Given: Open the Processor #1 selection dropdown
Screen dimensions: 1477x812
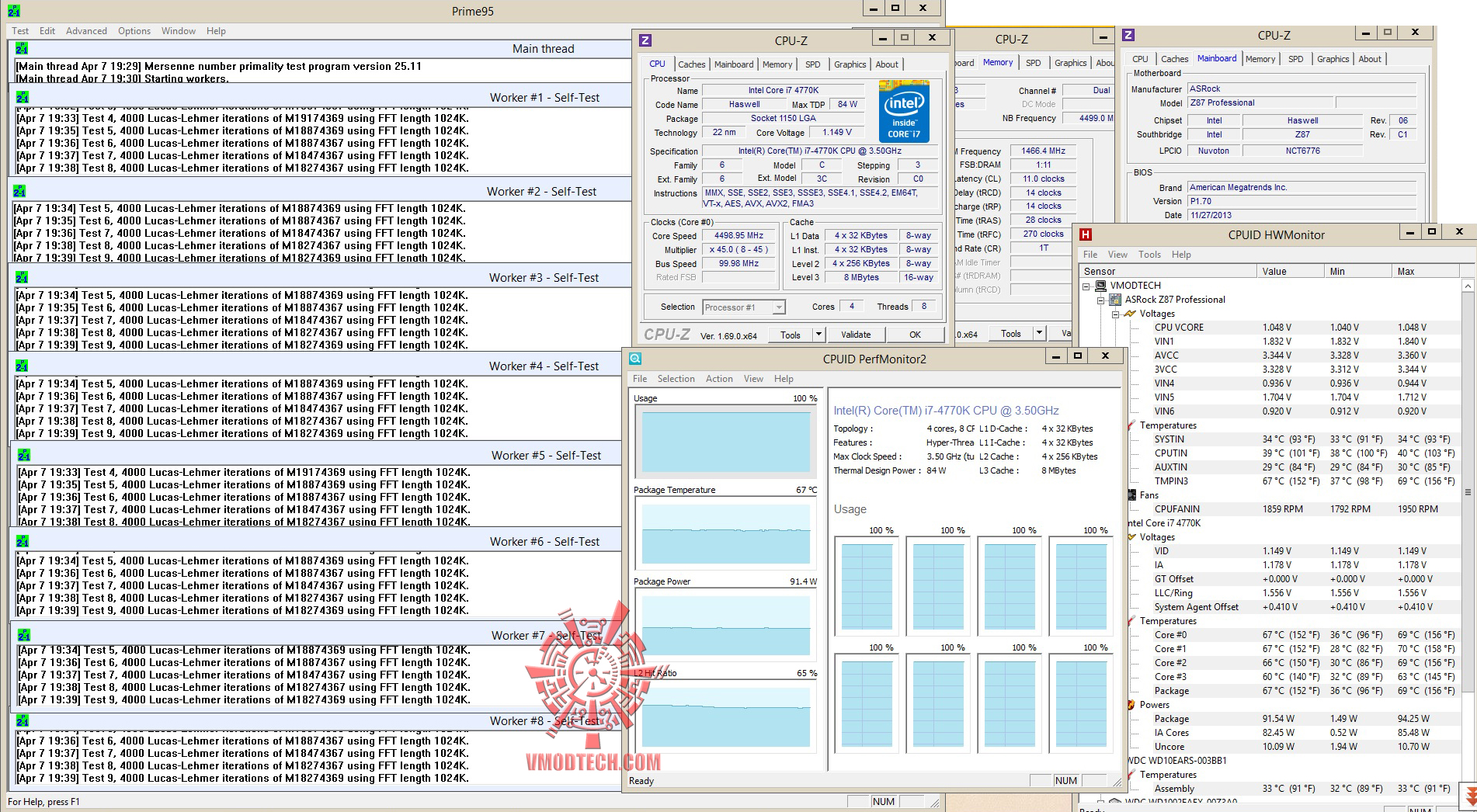Looking at the screenshot, I should tap(778, 307).
